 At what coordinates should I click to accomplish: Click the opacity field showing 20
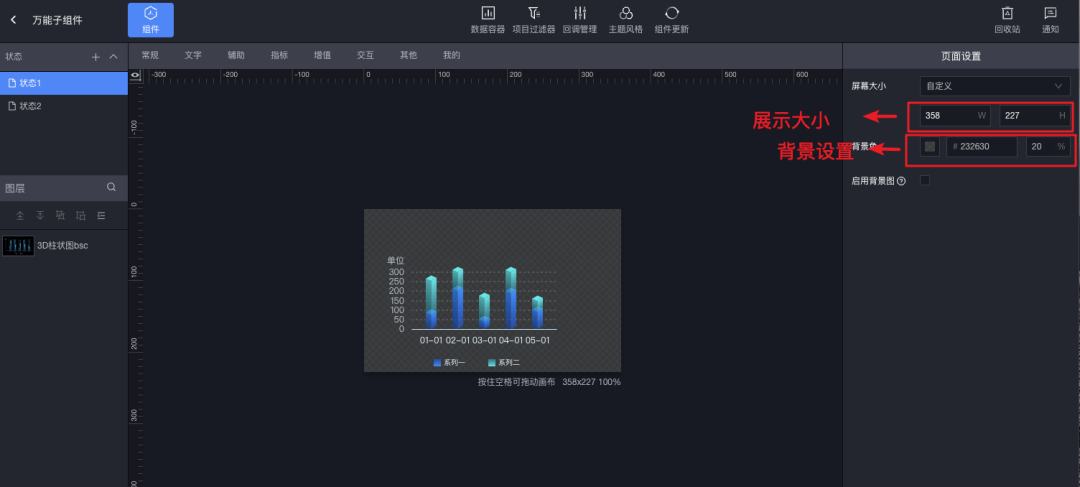[1048, 146]
